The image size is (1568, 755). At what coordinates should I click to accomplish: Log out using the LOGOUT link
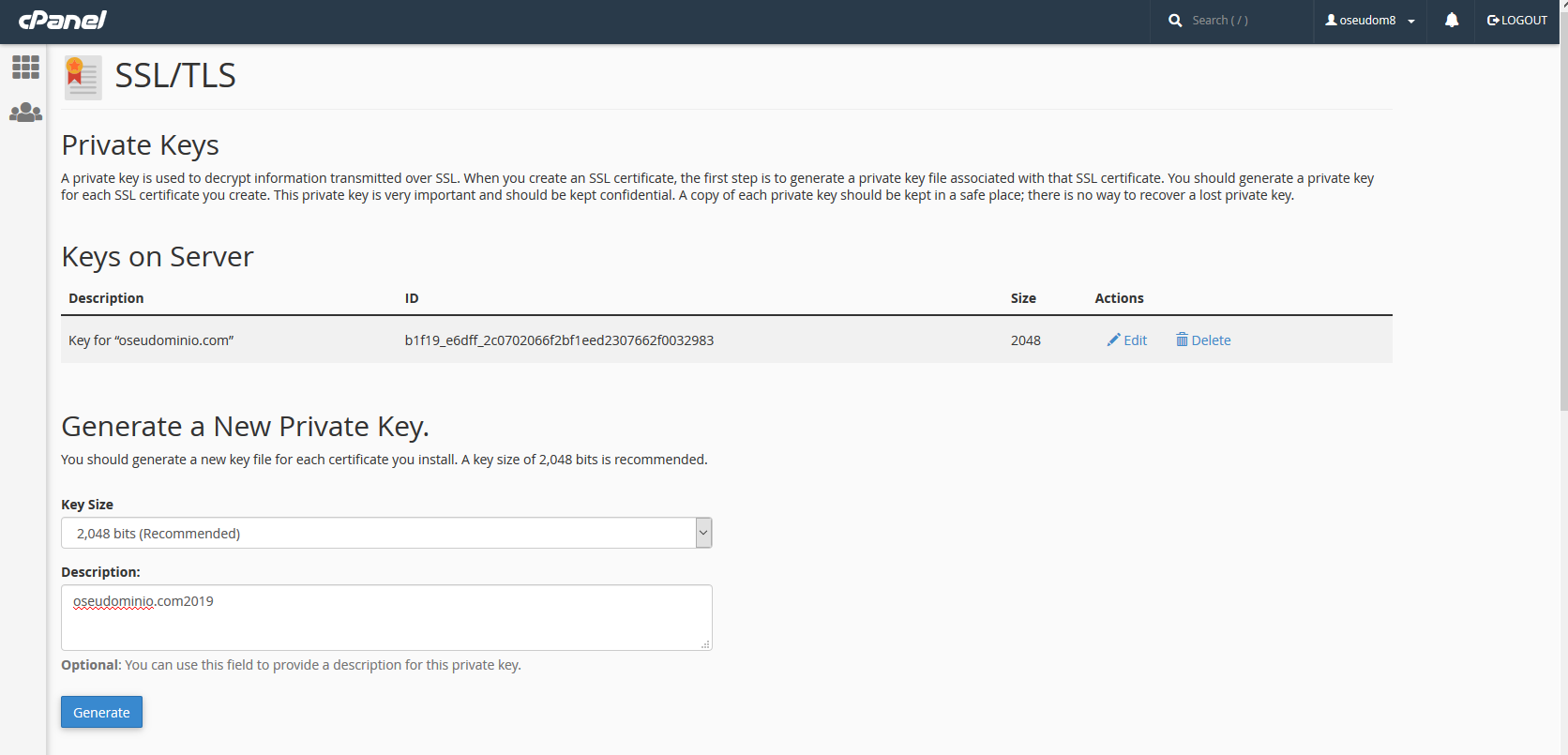pyautogui.click(x=1516, y=20)
